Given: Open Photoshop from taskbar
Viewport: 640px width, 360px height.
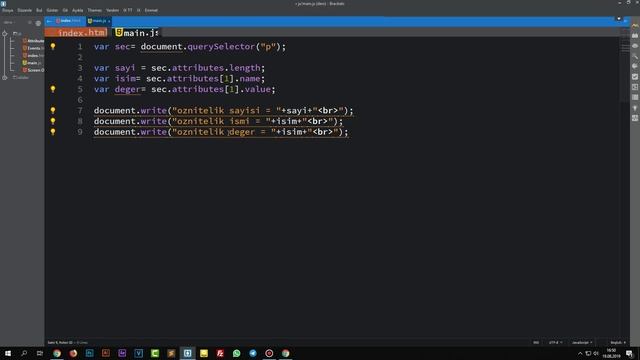Looking at the screenshot, I should pyautogui.click(x=89, y=353).
